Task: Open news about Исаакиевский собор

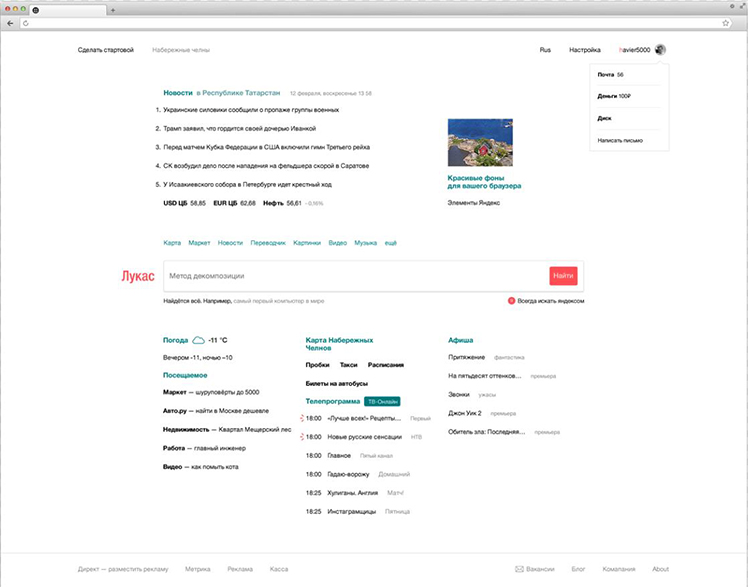Action: 248,184
